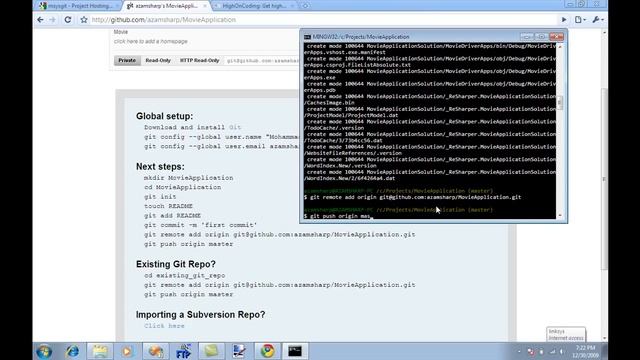The height and width of the screenshot is (360, 640).
Task: Open the Git download link
Action: tap(235, 127)
